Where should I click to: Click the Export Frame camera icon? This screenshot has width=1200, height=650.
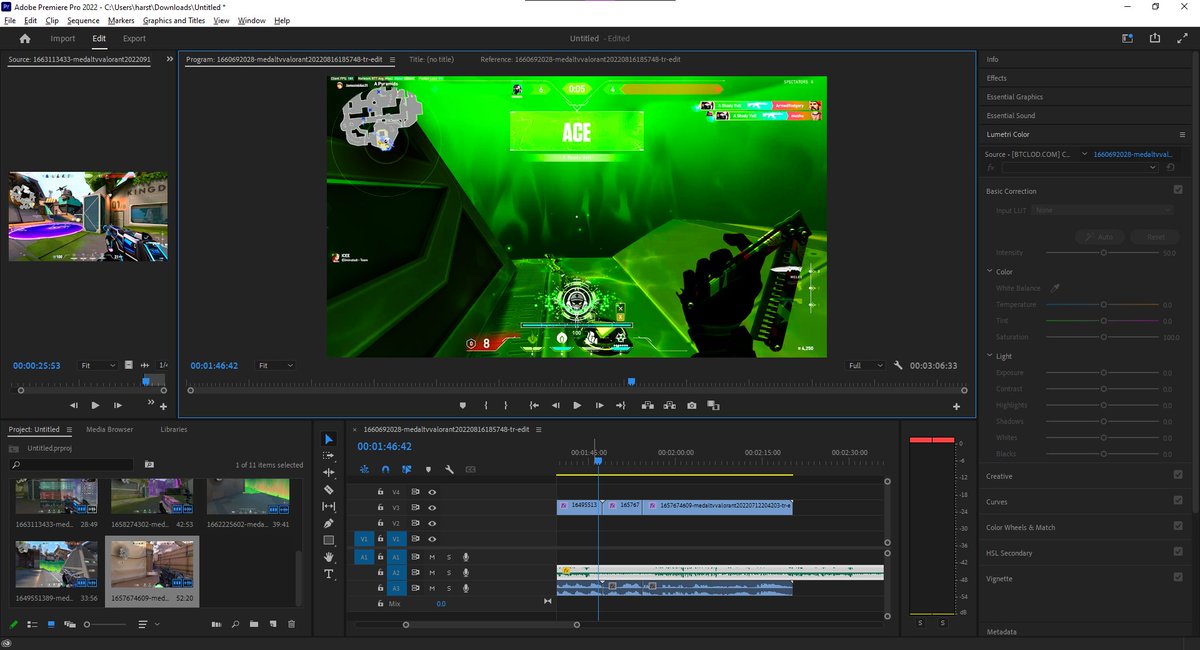click(x=692, y=405)
